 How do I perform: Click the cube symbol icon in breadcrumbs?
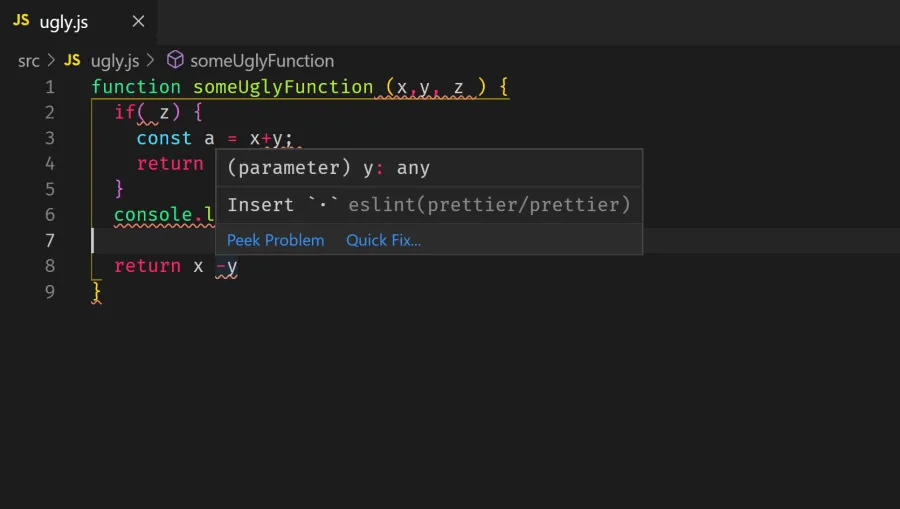pyautogui.click(x=175, y=61)
